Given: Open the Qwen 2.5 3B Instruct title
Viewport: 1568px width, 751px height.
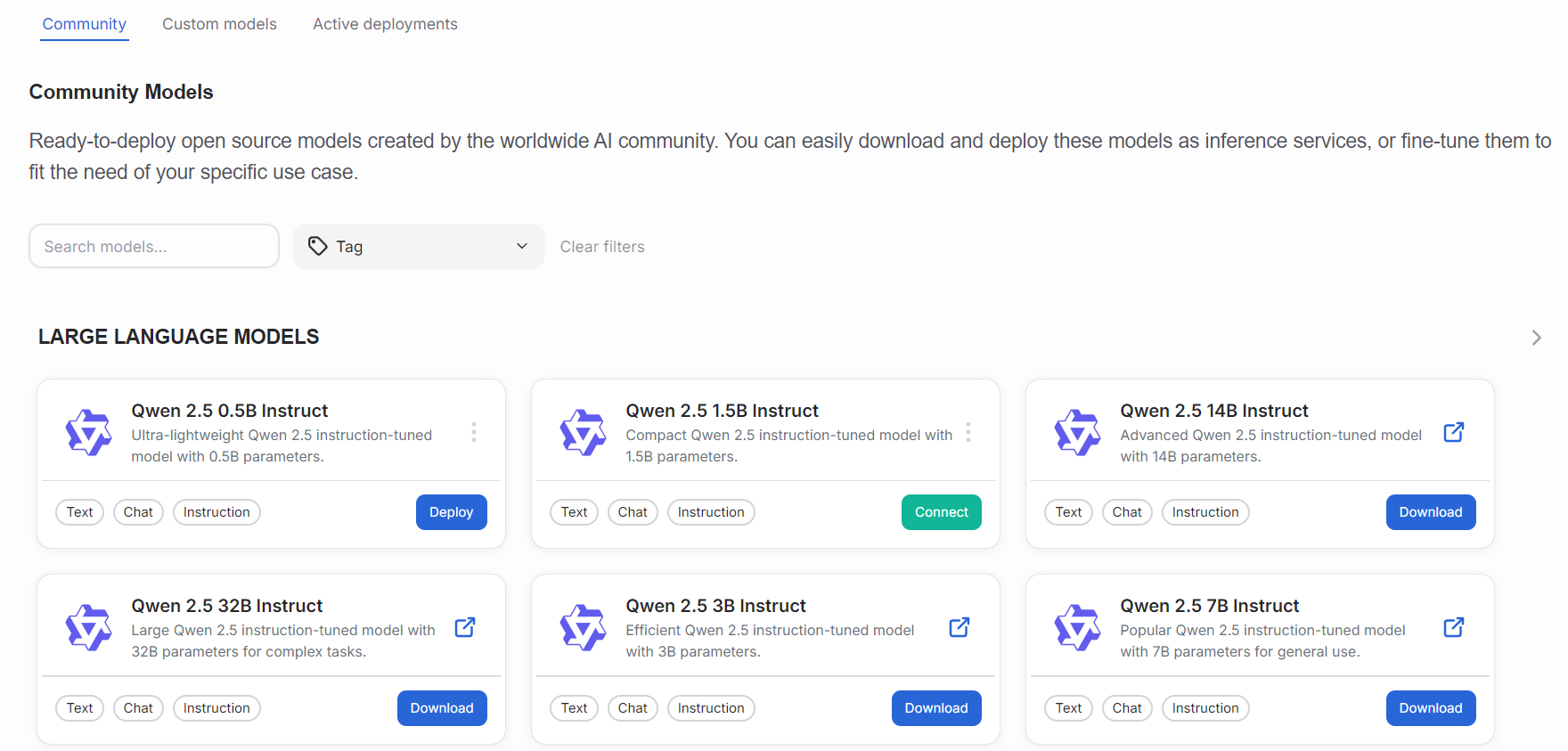Looking at the screenshot, I should click(x=715, y=606).
